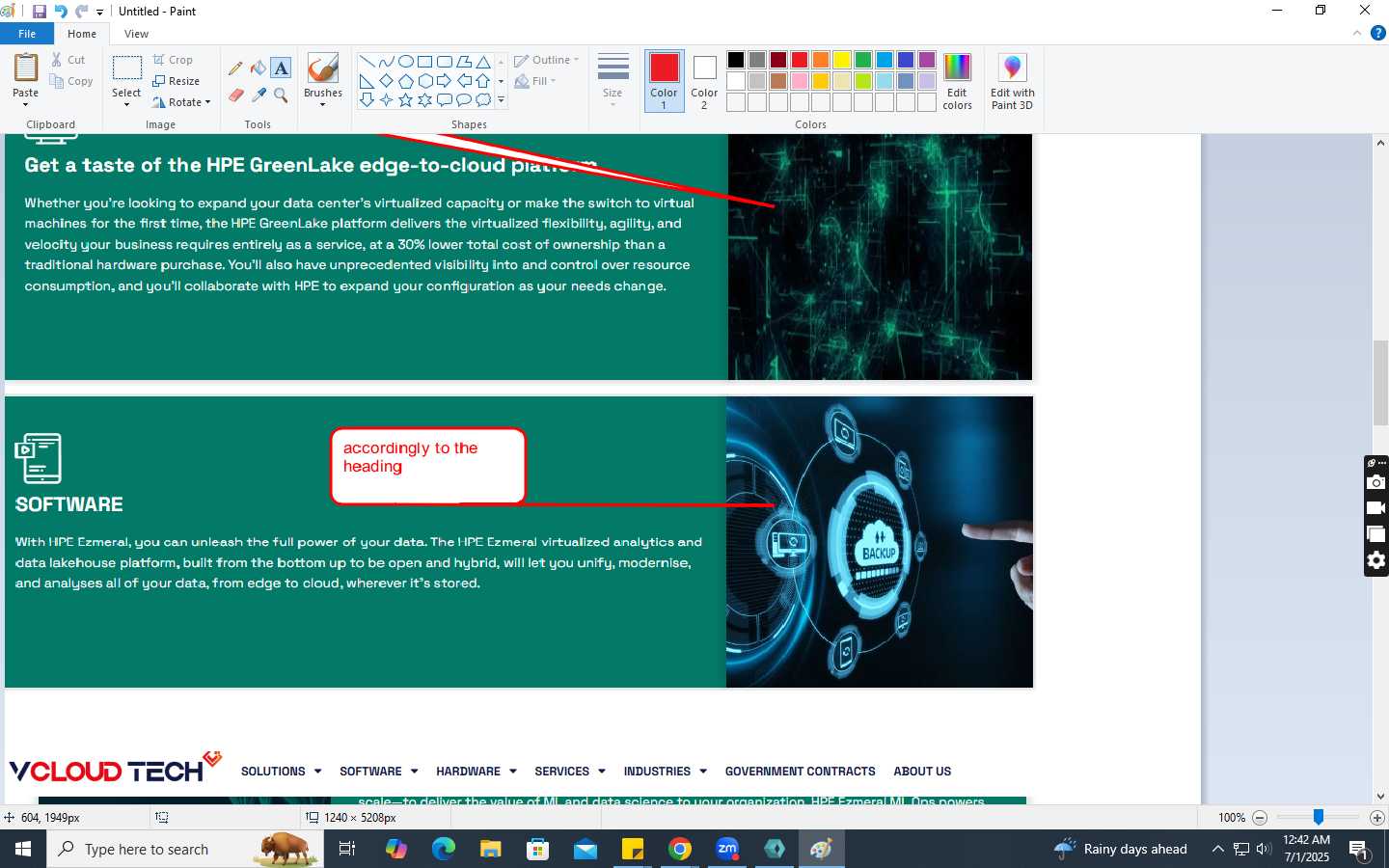The width and height of the screenshot is (1389, 868).
Task: Select the Pencil tool
Action: (235, 68)
